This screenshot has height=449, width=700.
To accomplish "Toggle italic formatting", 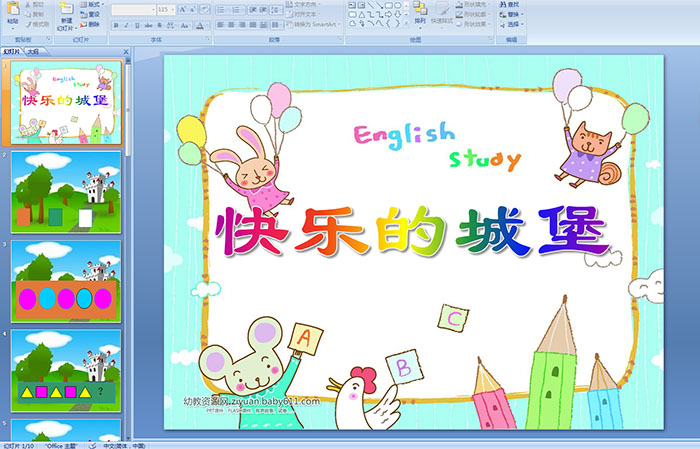I will 126,25.
